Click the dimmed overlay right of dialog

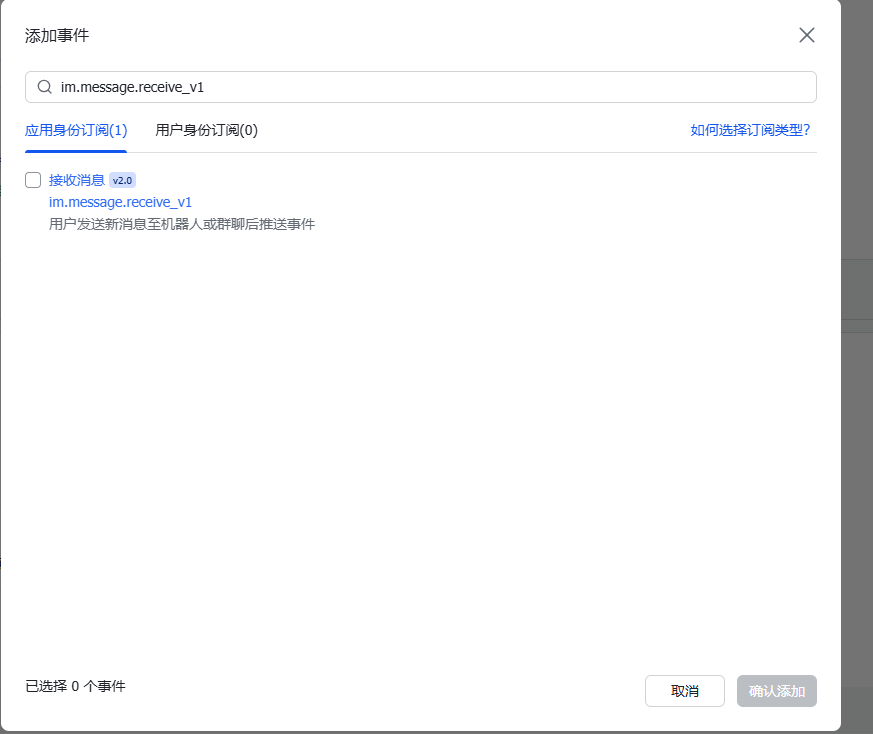(857, 400)
